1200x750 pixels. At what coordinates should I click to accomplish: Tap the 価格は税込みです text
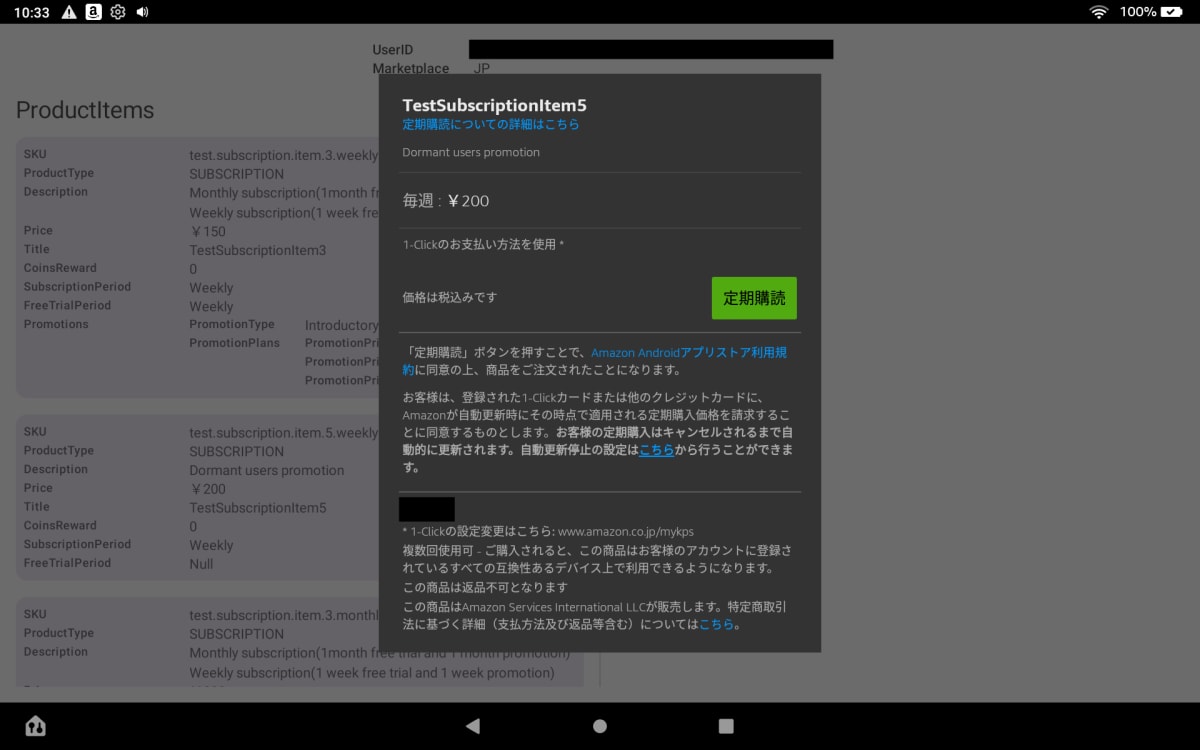pyautogui.click(x=449, y=297)
